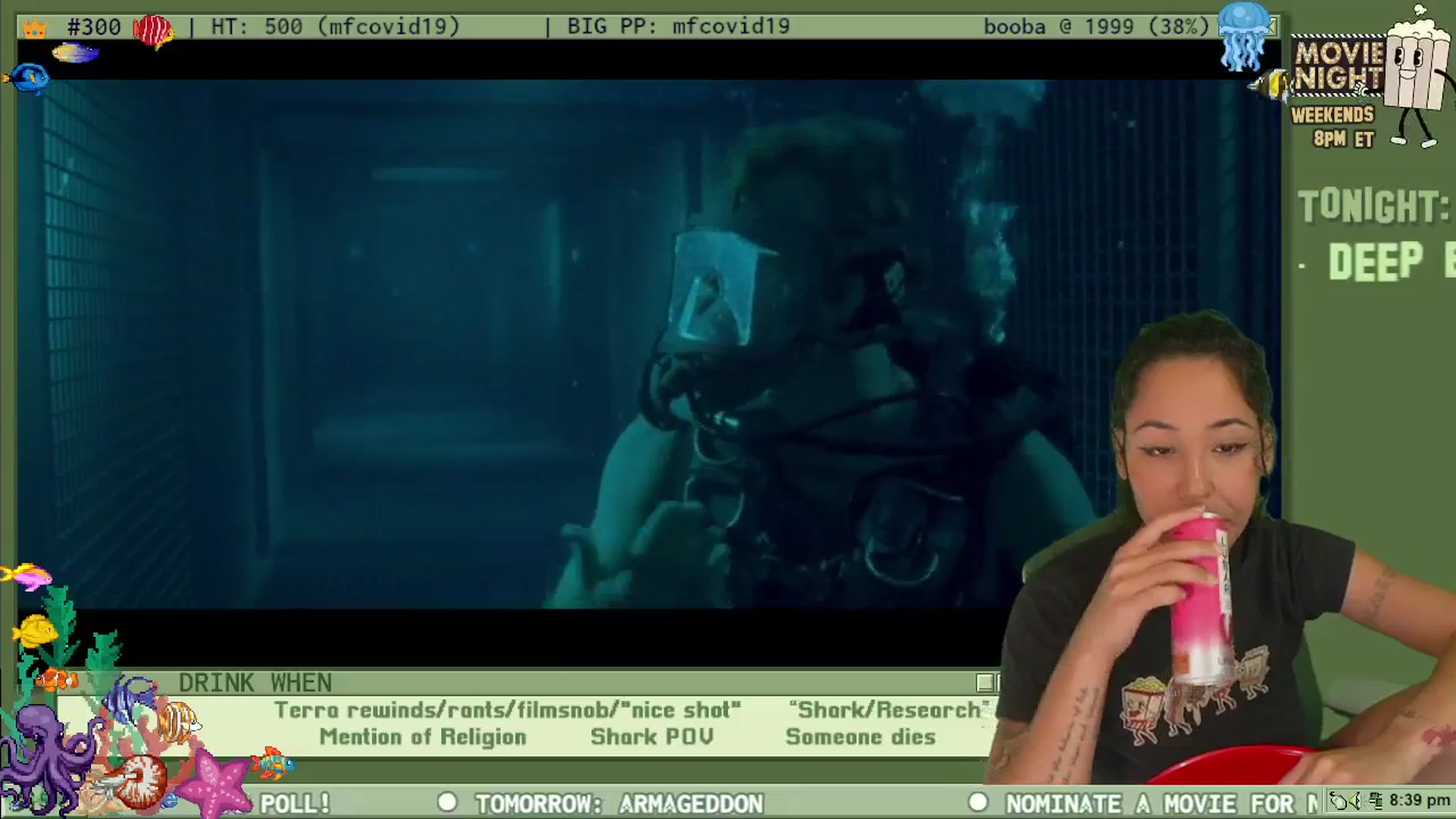The height and width of the screenshot is (819, 1456).
Task: Select the "Someone dies" drink rule
Action: pos(861,737)
